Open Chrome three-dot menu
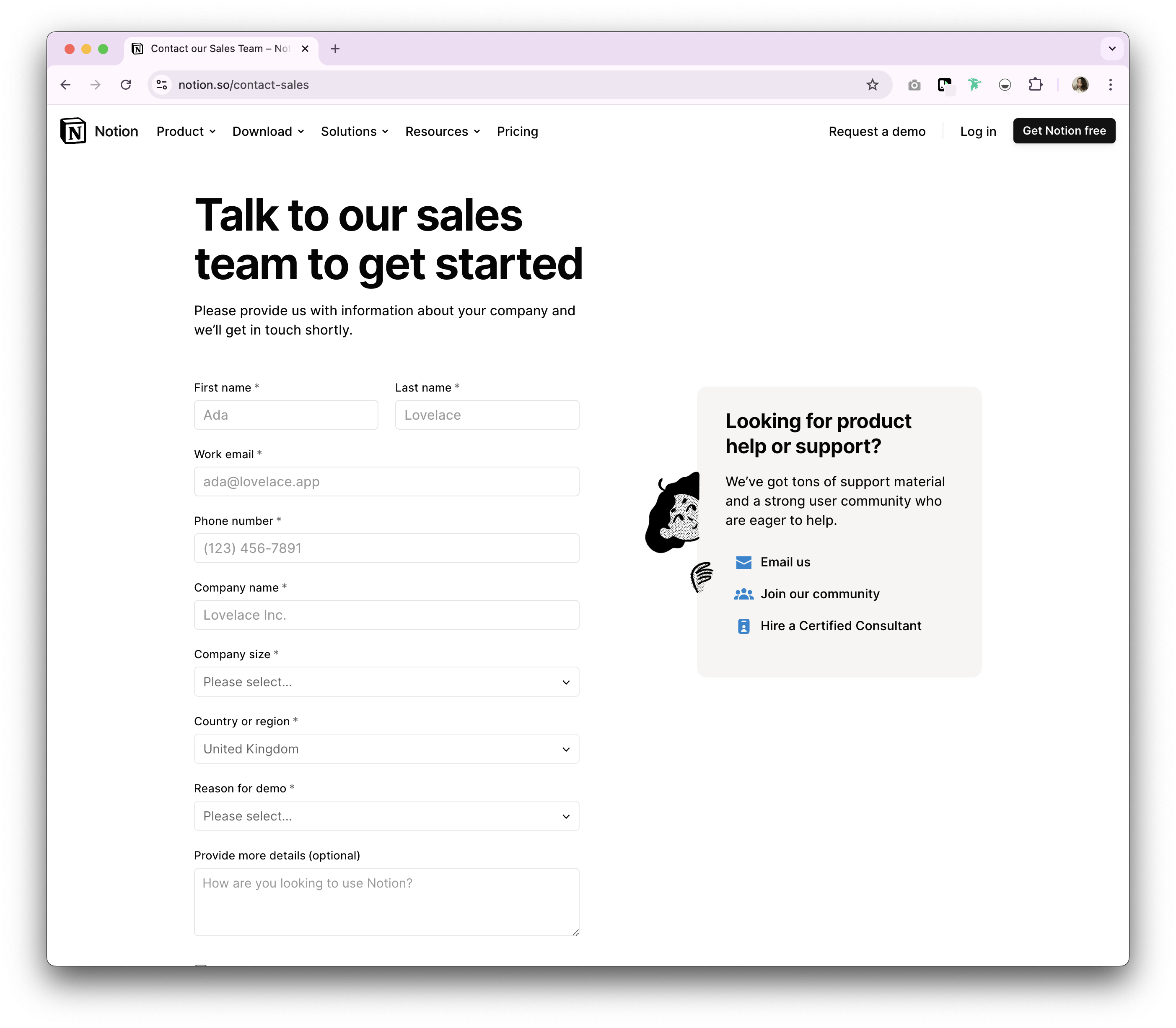 pos(1110,85)
